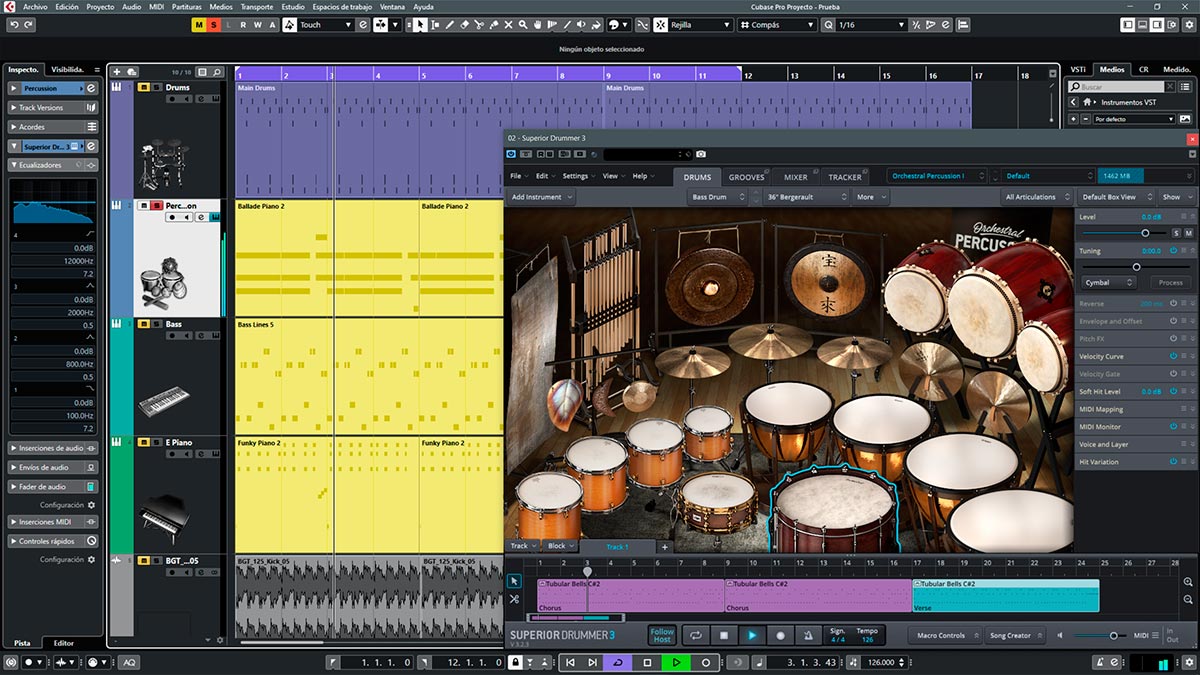
Task: Click the Cubase project play button
Action: tap(677, 662)
